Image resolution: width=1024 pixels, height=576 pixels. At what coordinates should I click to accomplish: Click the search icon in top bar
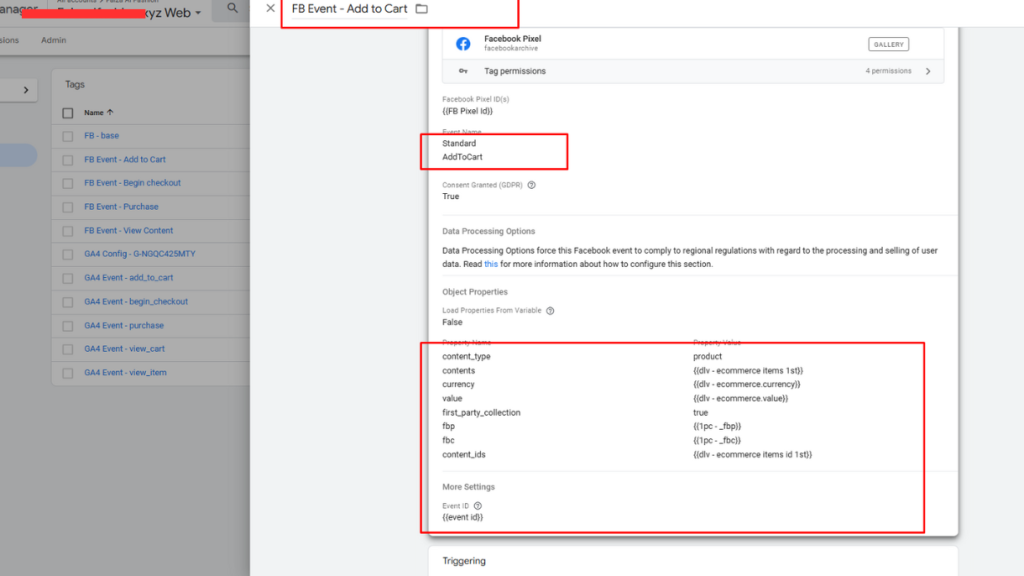(232, 8)
